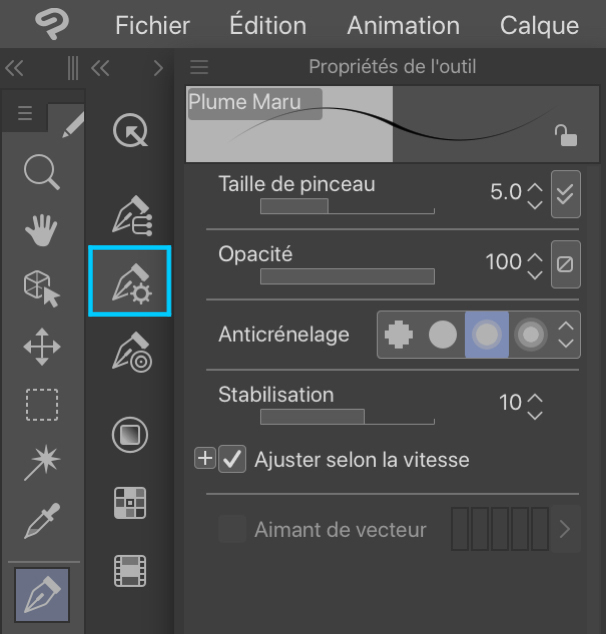Expand the Ajuster selon la vitesse plus box
The height and width of the screenshot is (634, 606).
tap(205, 460)
